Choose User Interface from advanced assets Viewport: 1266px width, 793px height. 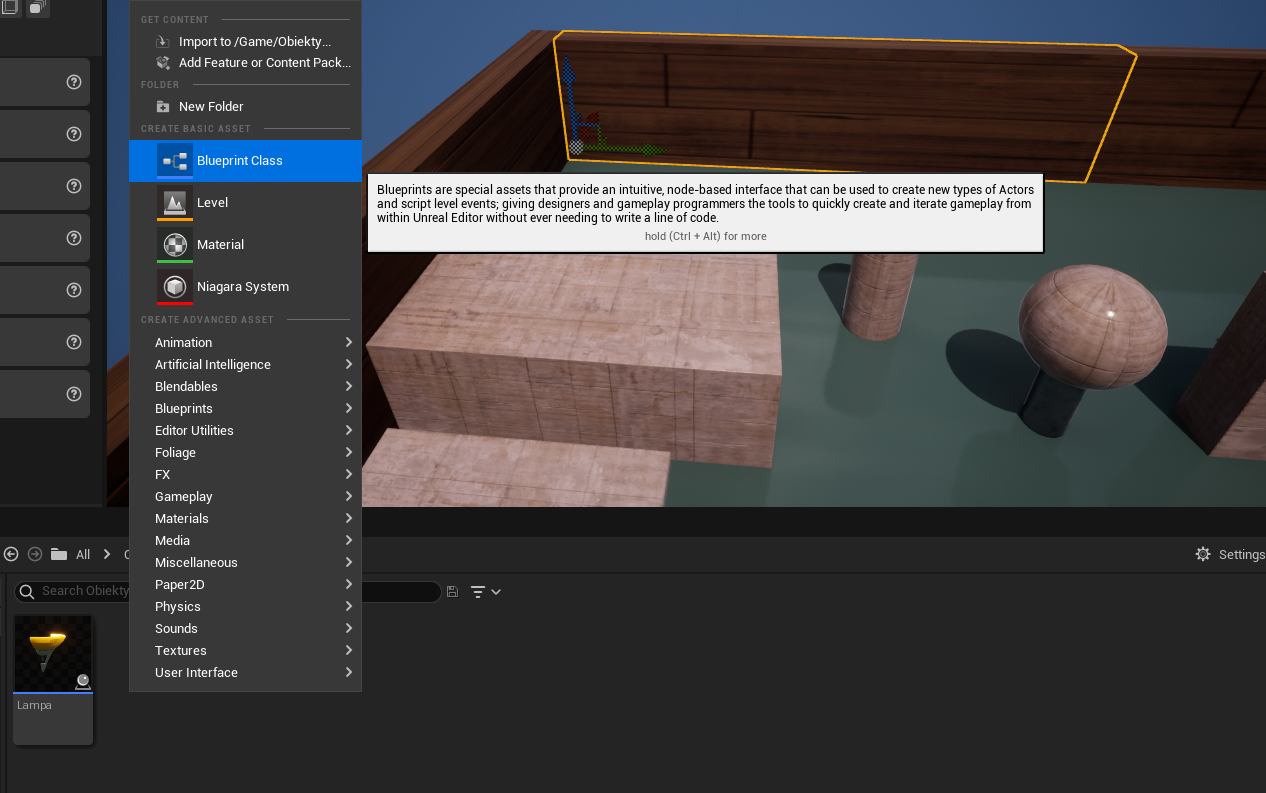196,673
